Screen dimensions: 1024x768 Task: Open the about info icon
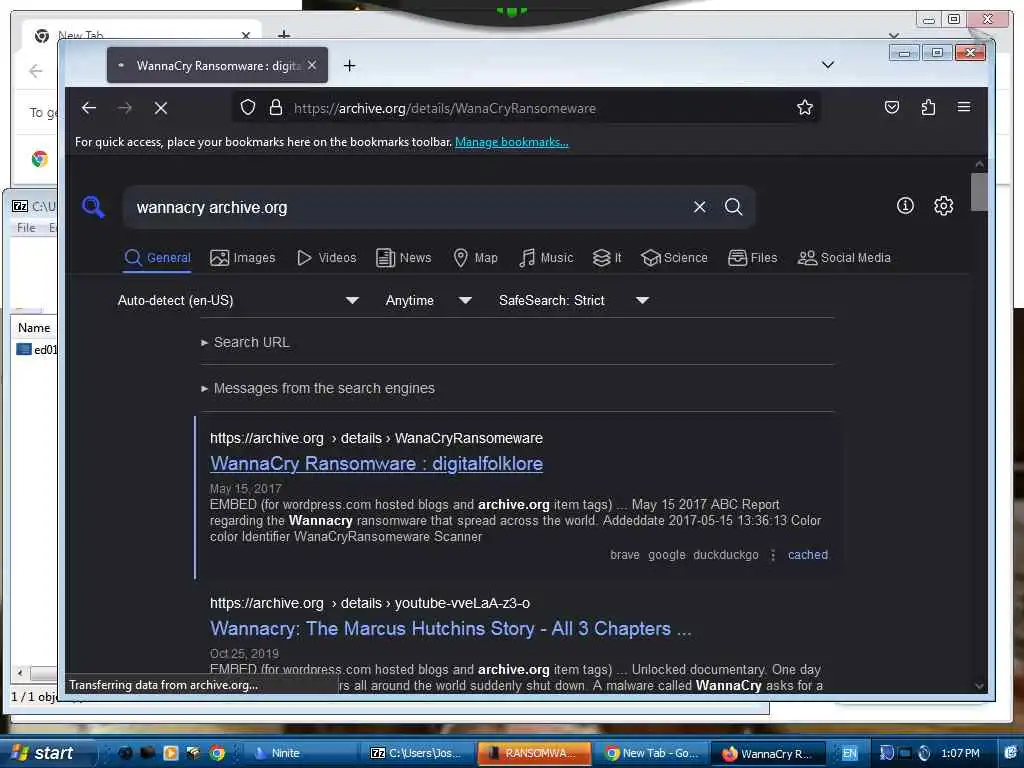905,206
